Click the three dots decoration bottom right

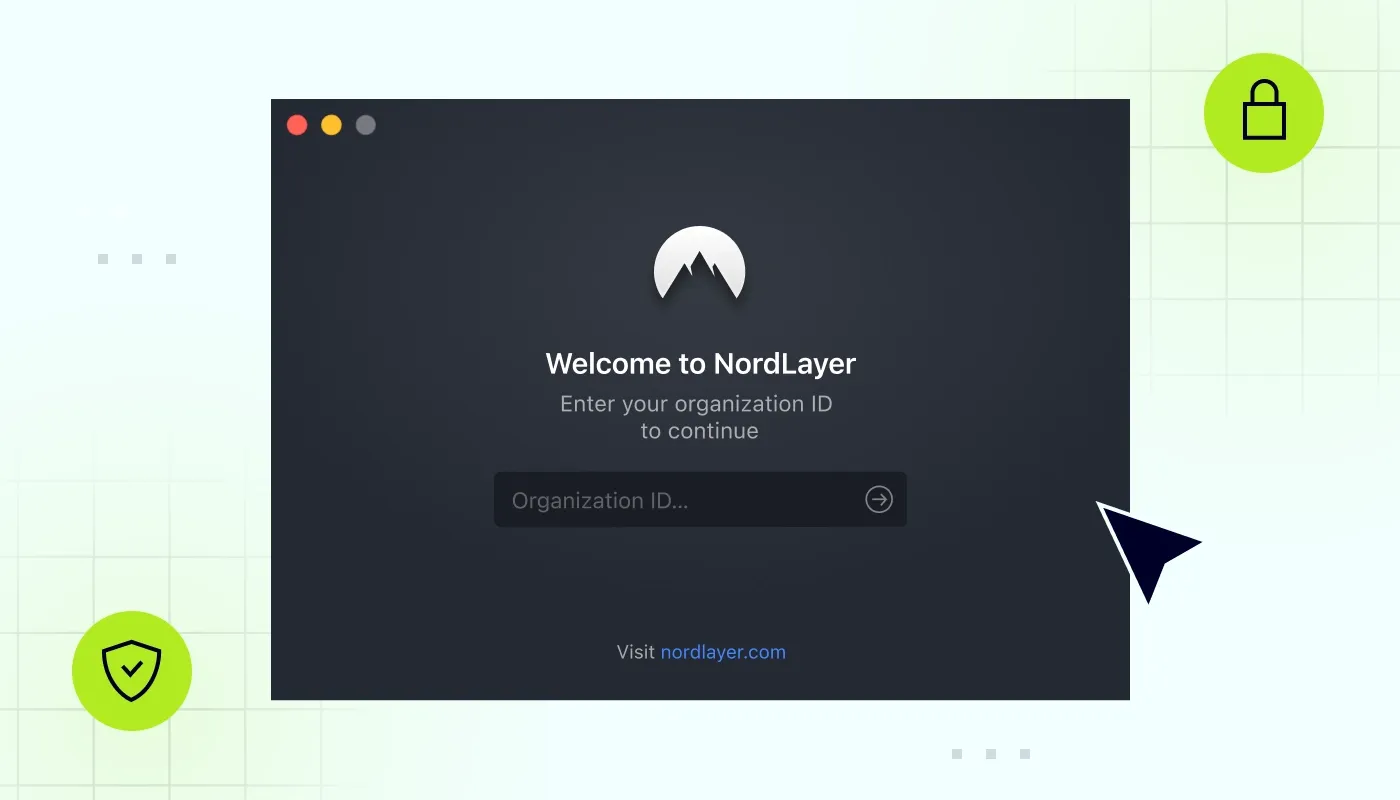pos(992,754)
